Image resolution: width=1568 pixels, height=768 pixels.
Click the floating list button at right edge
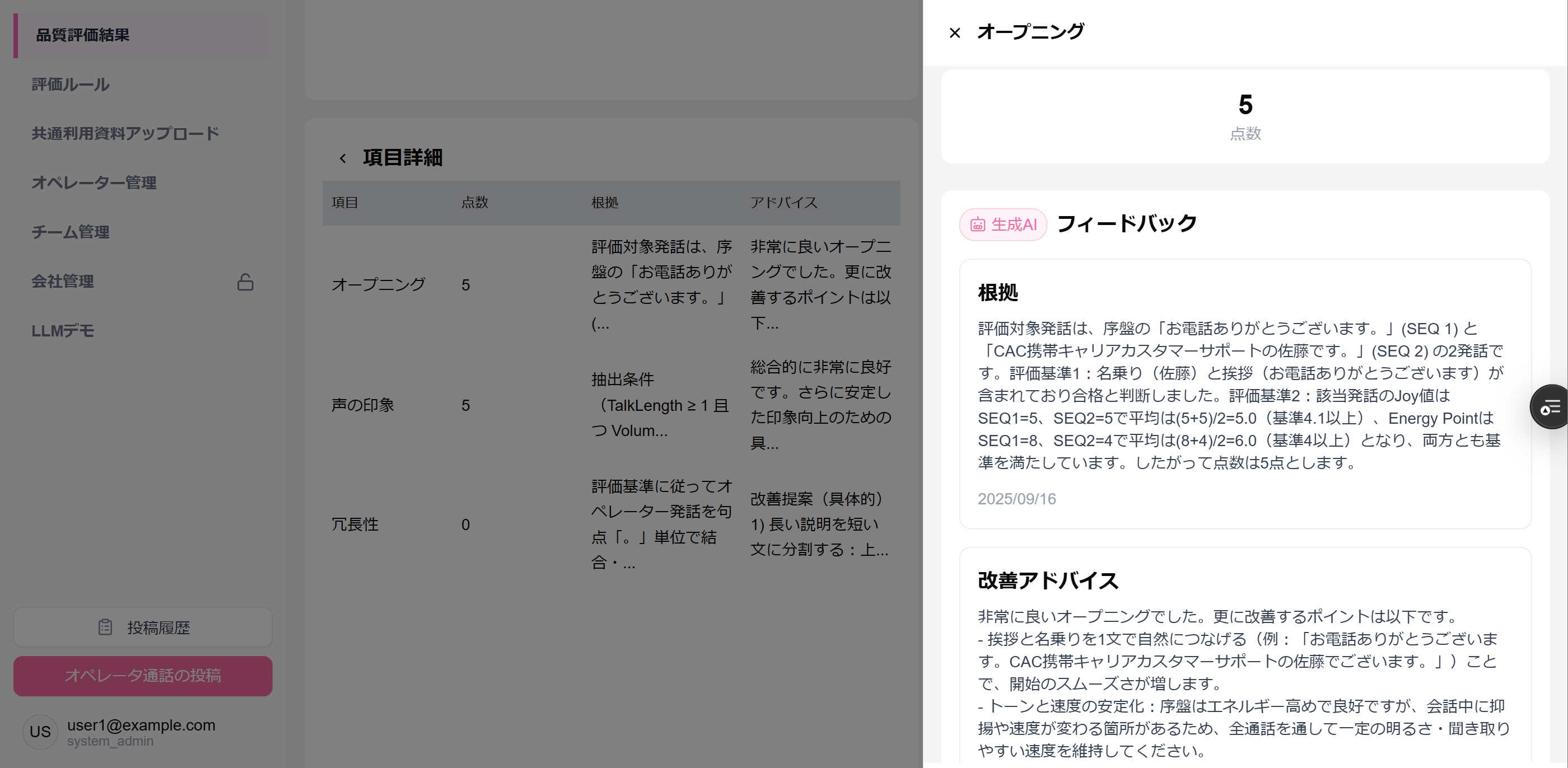[1550, 407]
